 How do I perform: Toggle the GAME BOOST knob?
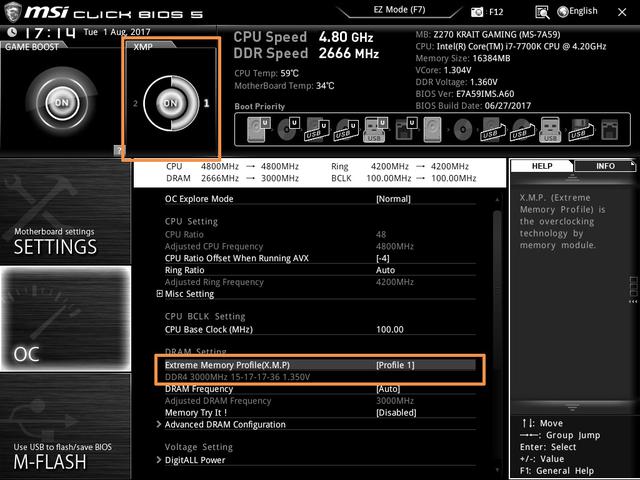(x=62, y=102)
